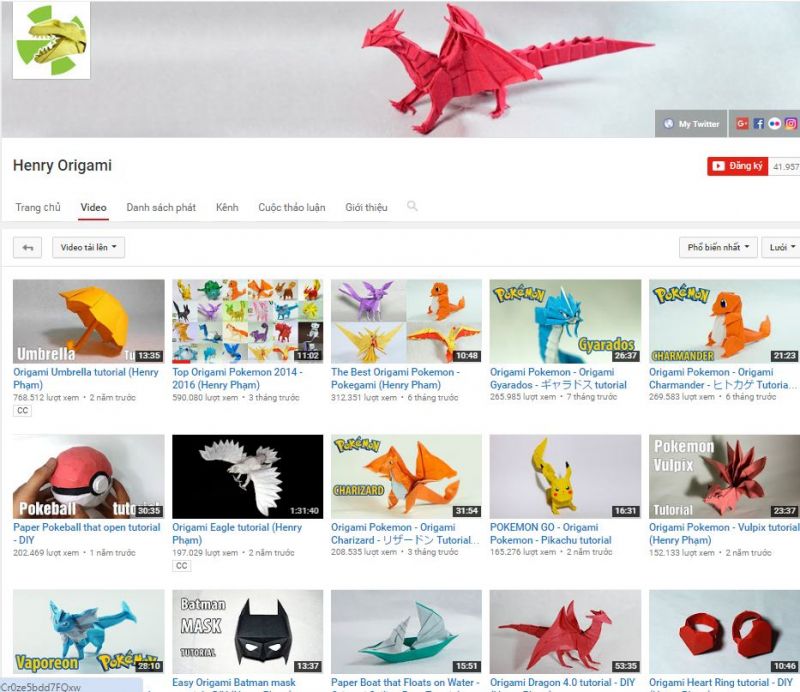Viewport: 800px width, 692px height.
Task: Click the back arrow button above videos
Action: click(28, 247)
